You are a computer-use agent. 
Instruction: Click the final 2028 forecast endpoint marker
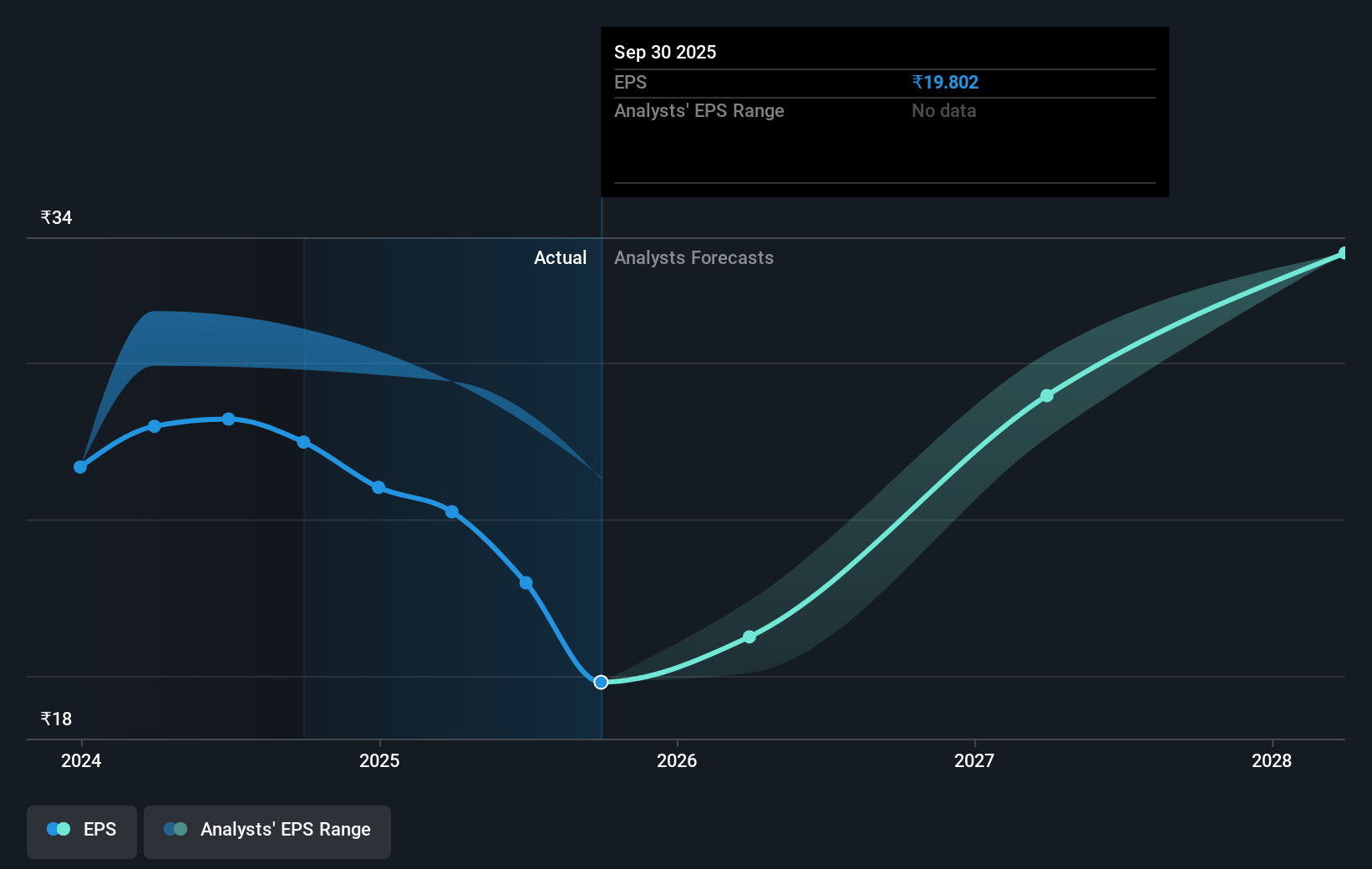[x=1343, y=253]
